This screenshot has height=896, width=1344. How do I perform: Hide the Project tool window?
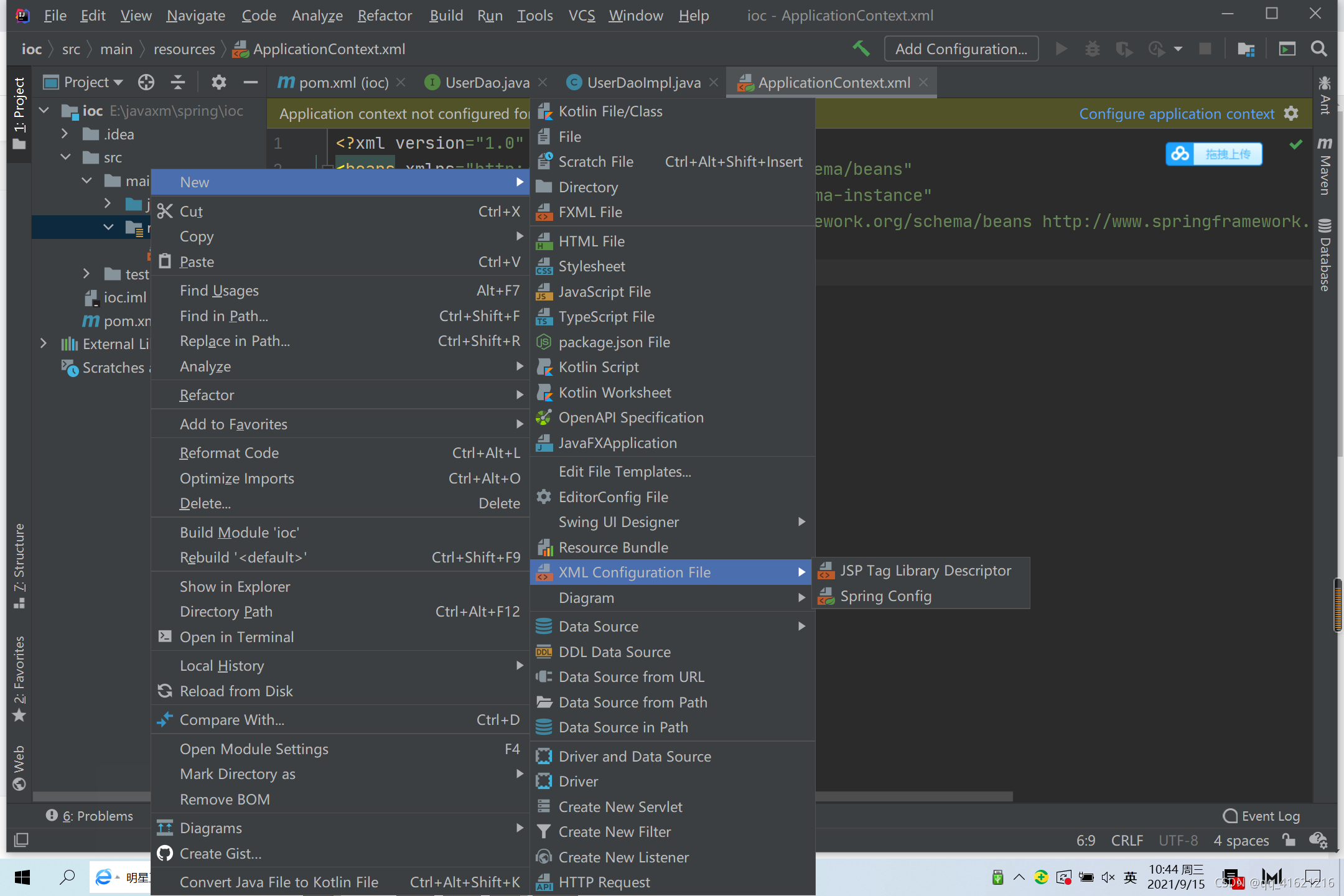pos(250,82)
